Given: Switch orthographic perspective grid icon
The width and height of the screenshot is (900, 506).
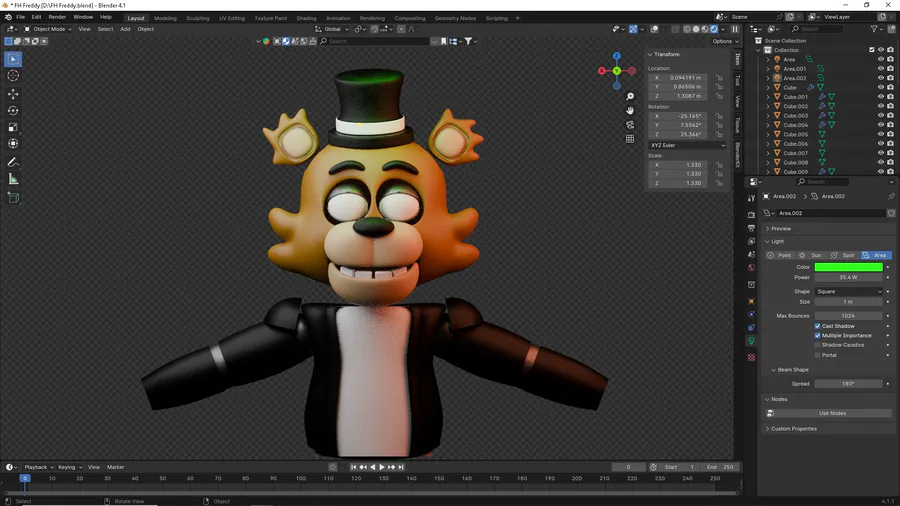Looking at the screenshot, I should point(630,139).
